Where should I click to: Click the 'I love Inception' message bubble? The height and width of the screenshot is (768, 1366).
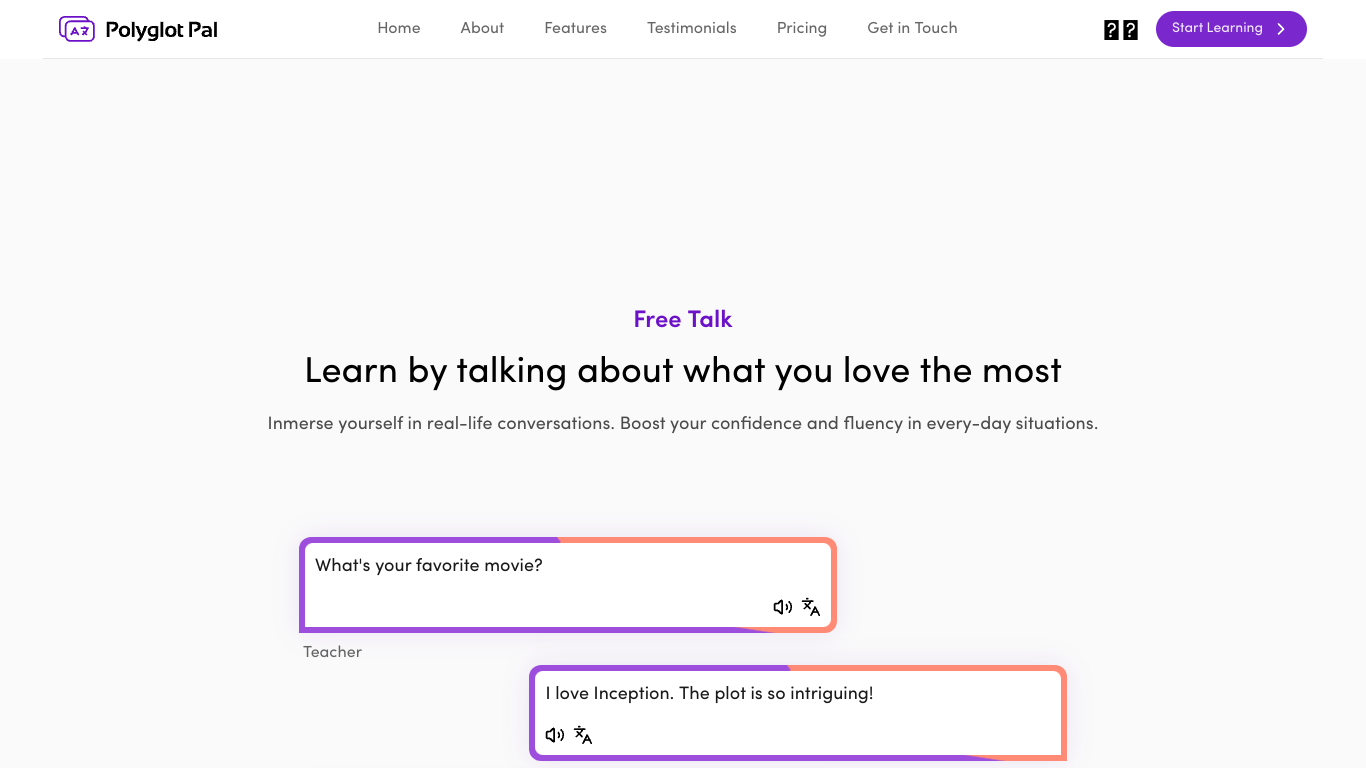coord(798,713)
